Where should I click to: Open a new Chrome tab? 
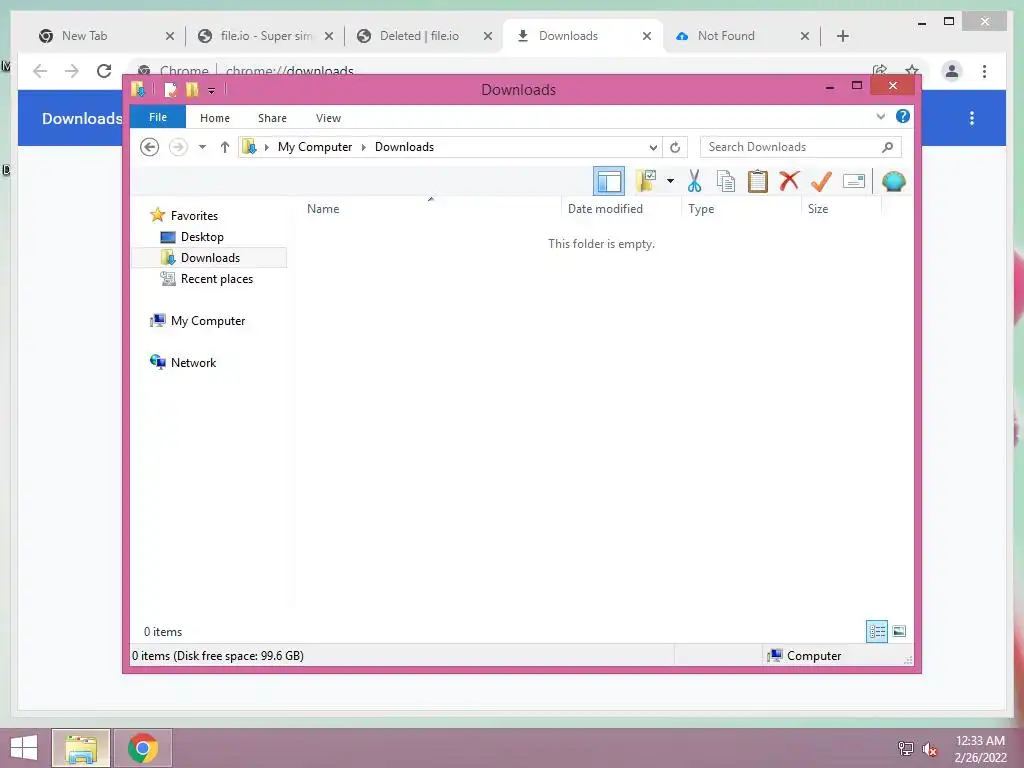[x=843, y=36]
